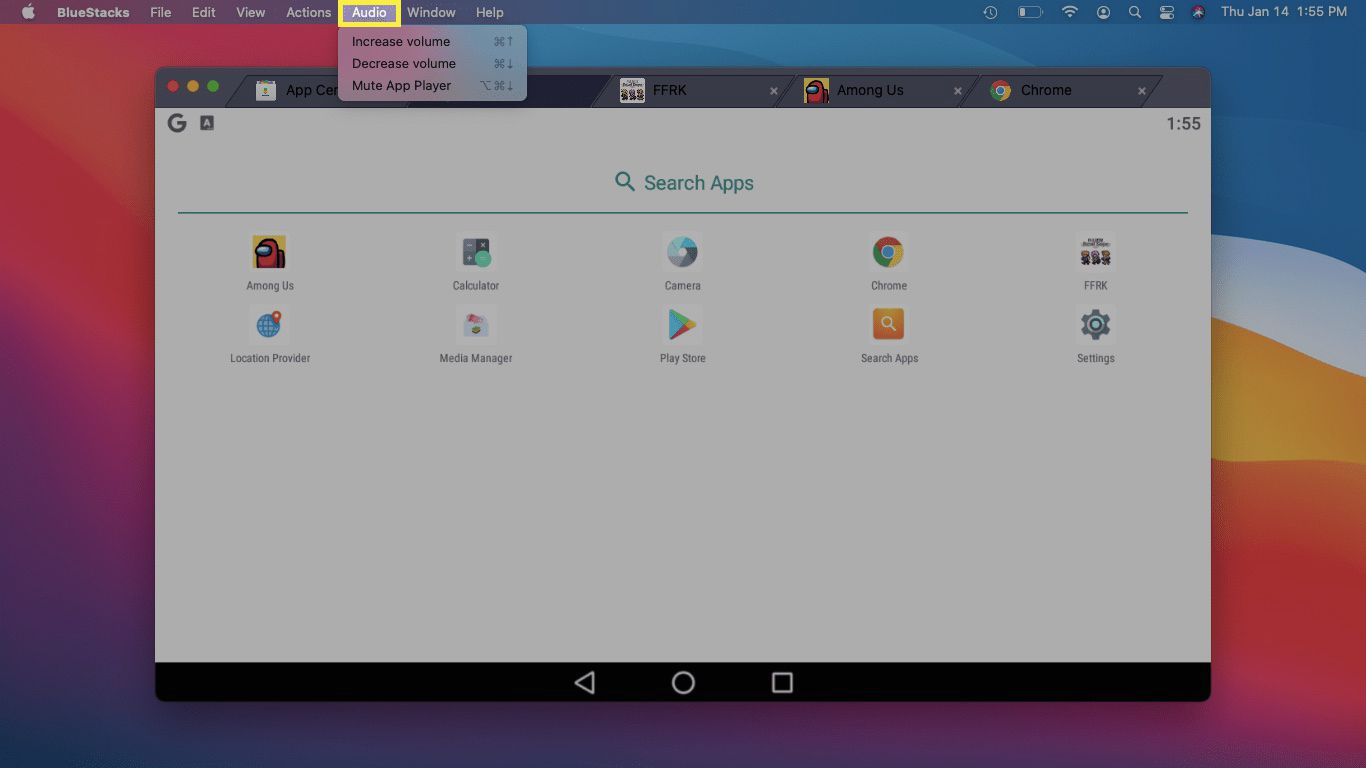The height and width of the screenshot is (768, 1366).
Task: Click the Google G icon
Action: tap(177, 123)
